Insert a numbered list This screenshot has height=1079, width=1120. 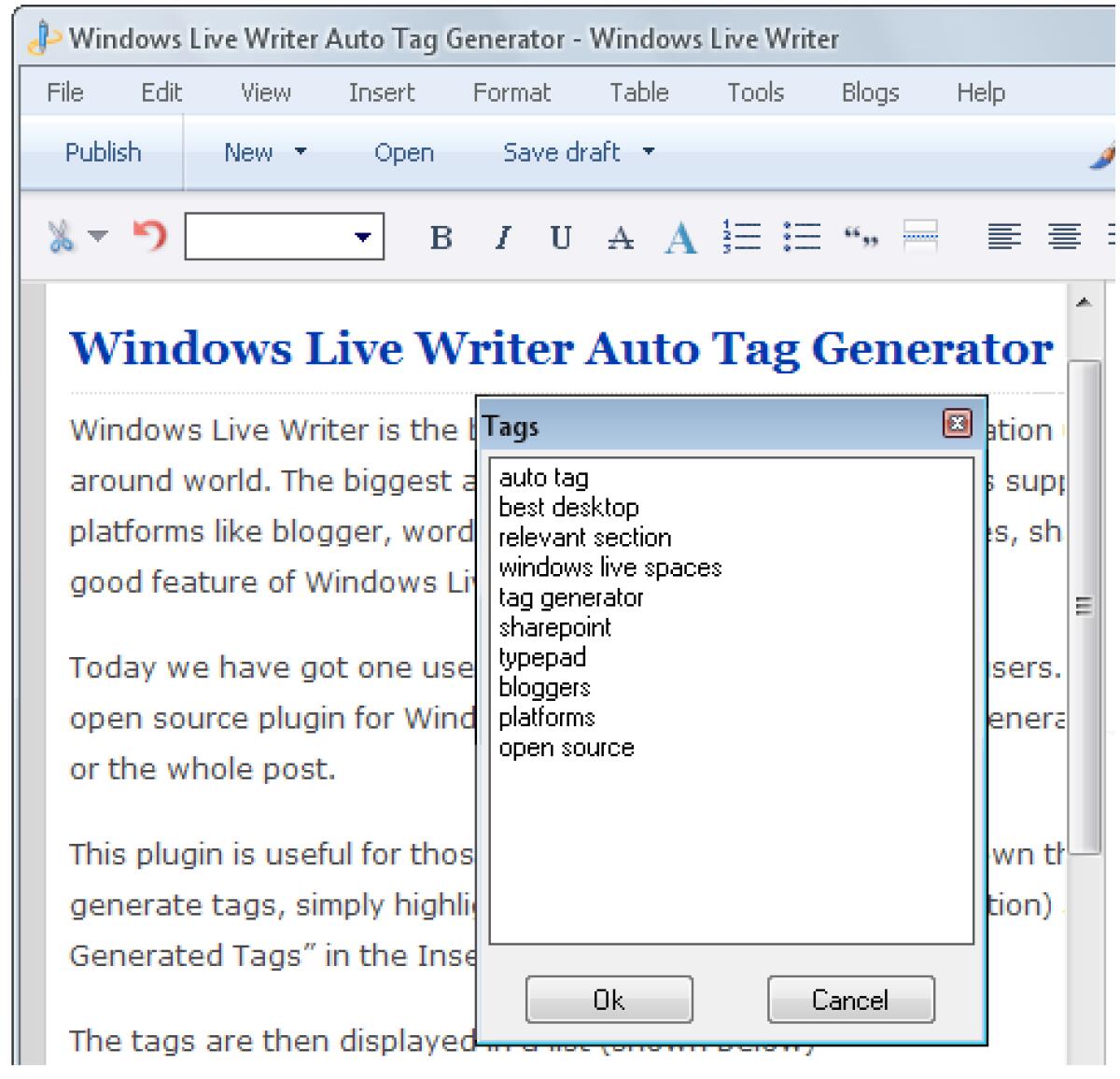(742, 236)
